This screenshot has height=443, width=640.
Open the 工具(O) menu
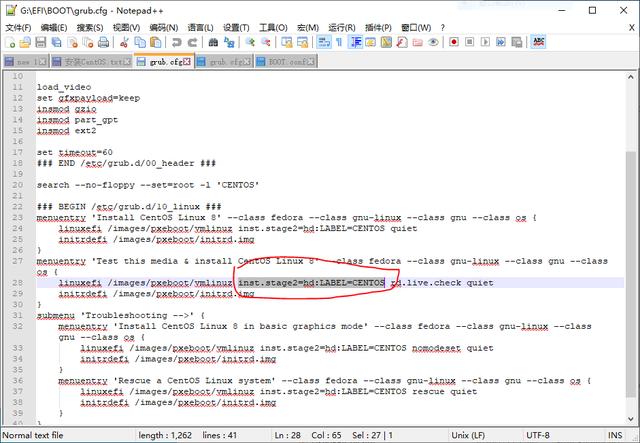[x=273, y=28]
